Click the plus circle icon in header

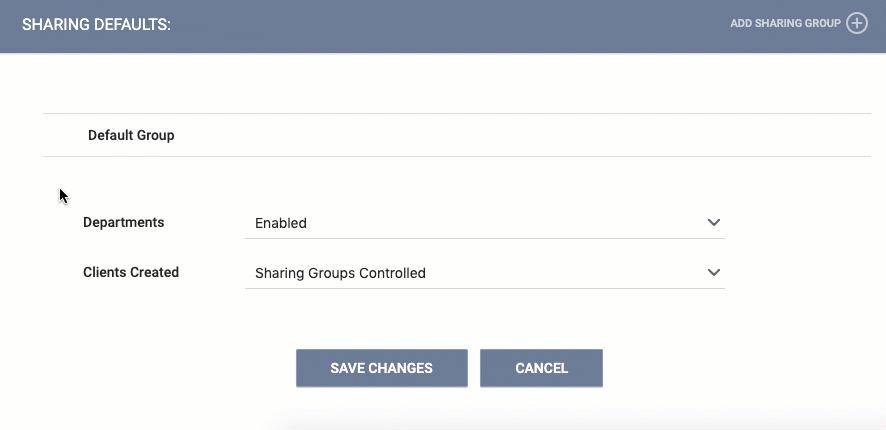click(x=857, y=24)
